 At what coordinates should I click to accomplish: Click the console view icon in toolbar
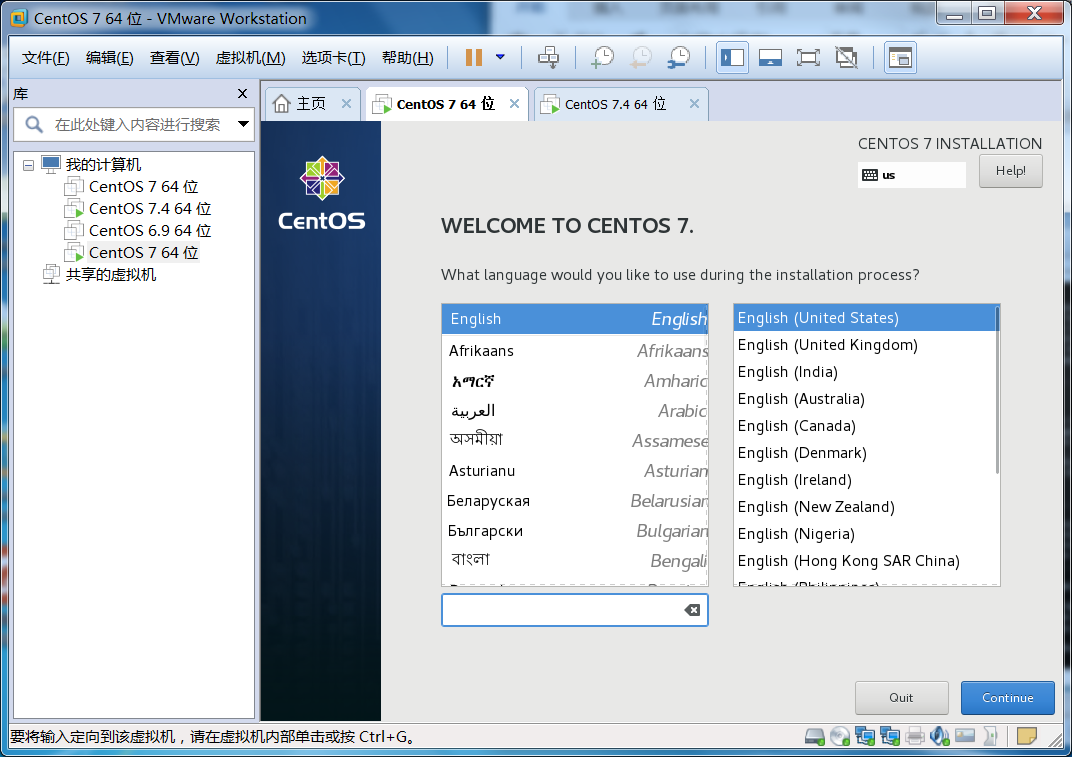900,57
